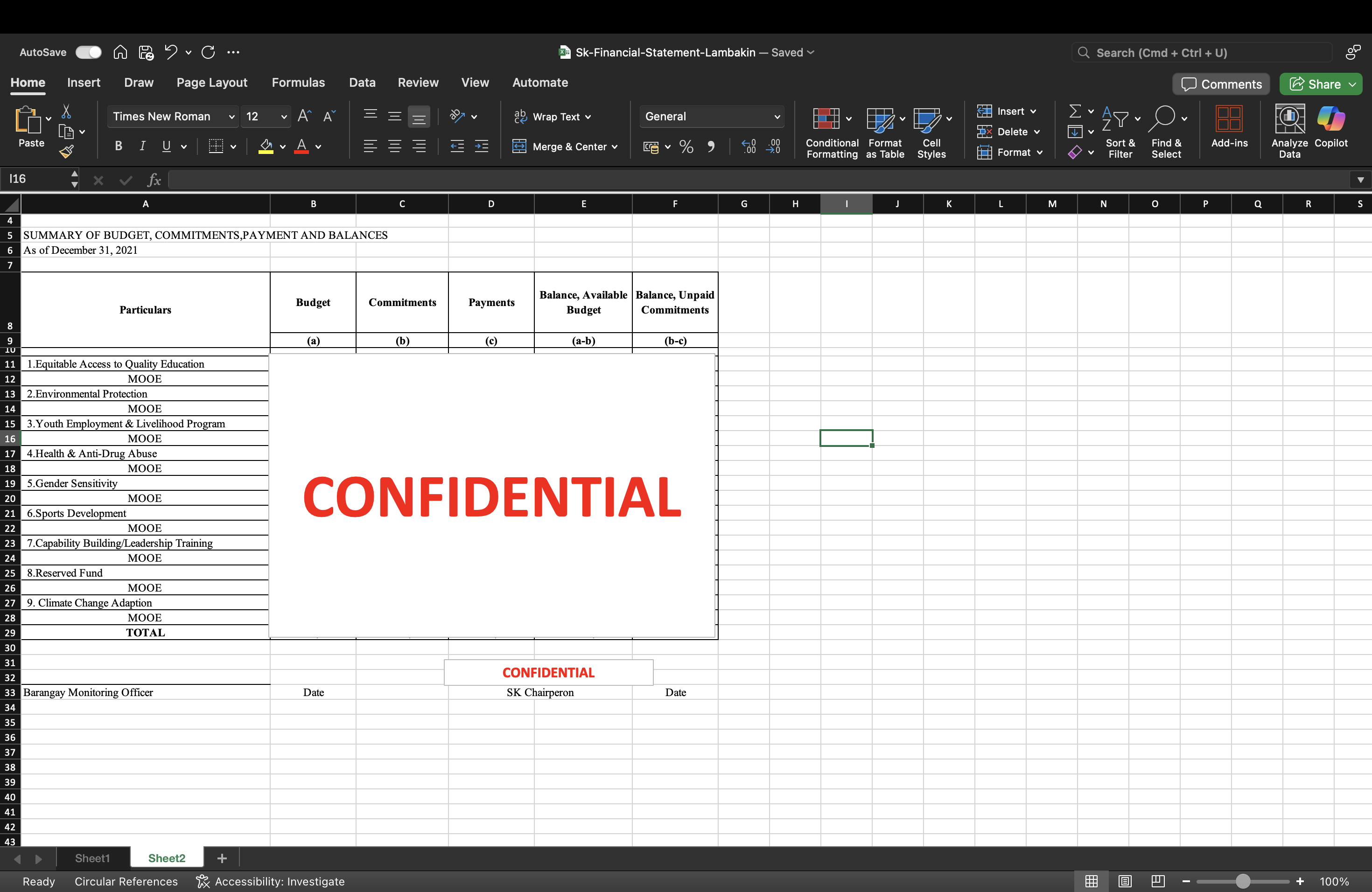Increase indent
Viewport: 1372px width, 892px height.
click(481, 146)
